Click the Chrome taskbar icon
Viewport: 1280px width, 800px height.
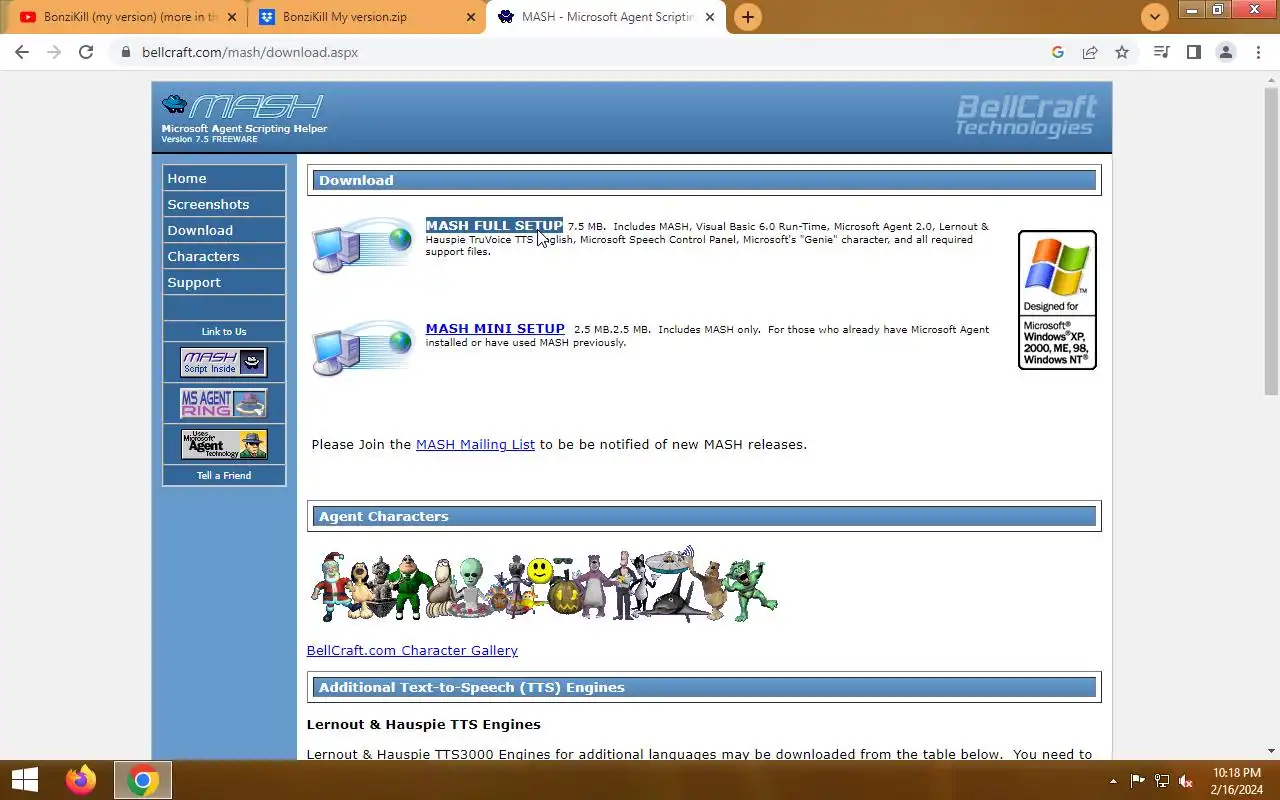coord(142,780)
